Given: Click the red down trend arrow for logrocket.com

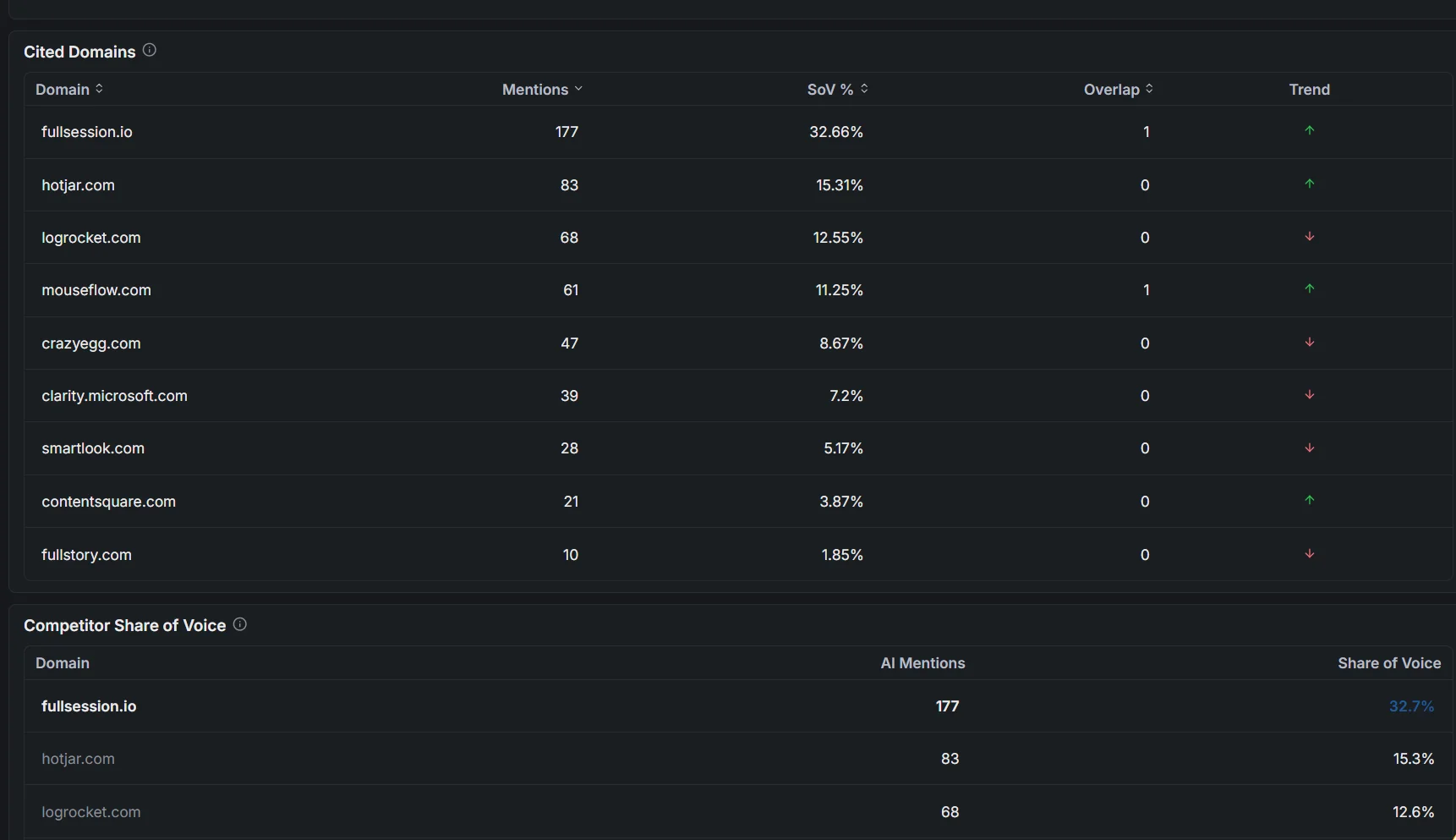Looking at the screenshot, I should [1310, 237].
